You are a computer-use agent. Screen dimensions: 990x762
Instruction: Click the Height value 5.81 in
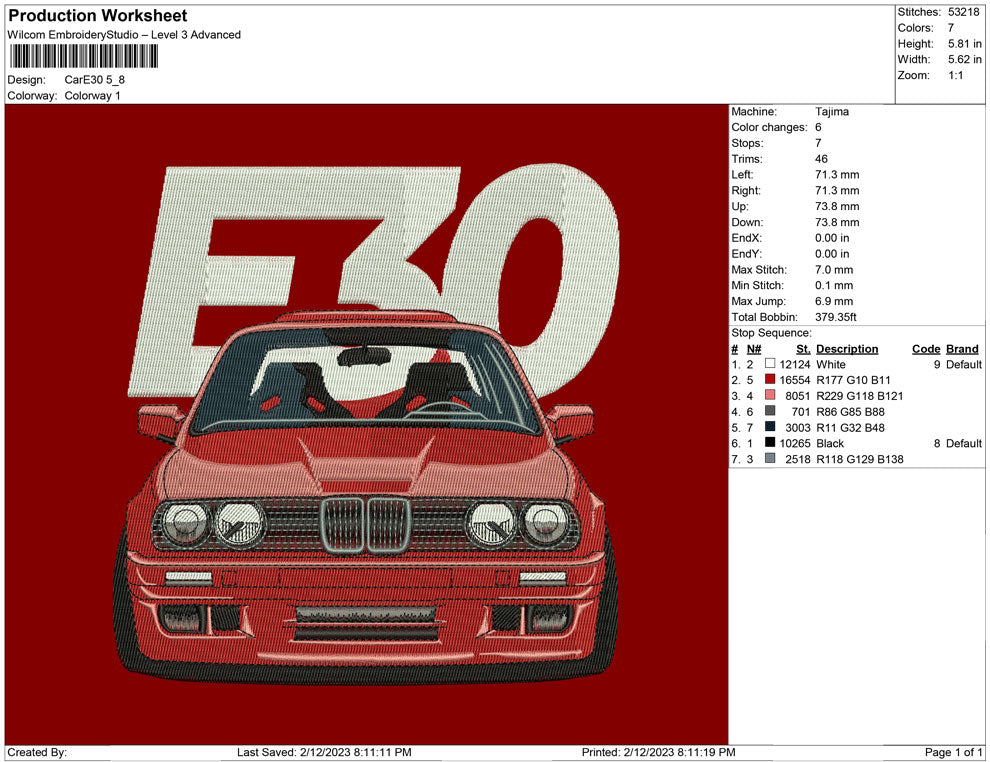coord(964,44)
